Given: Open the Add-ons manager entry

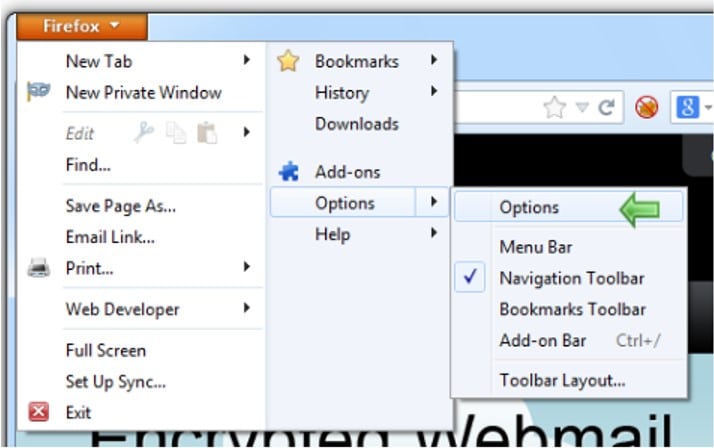Looking at the screenshot, I should pyautogui.click(x=347, y=172).
